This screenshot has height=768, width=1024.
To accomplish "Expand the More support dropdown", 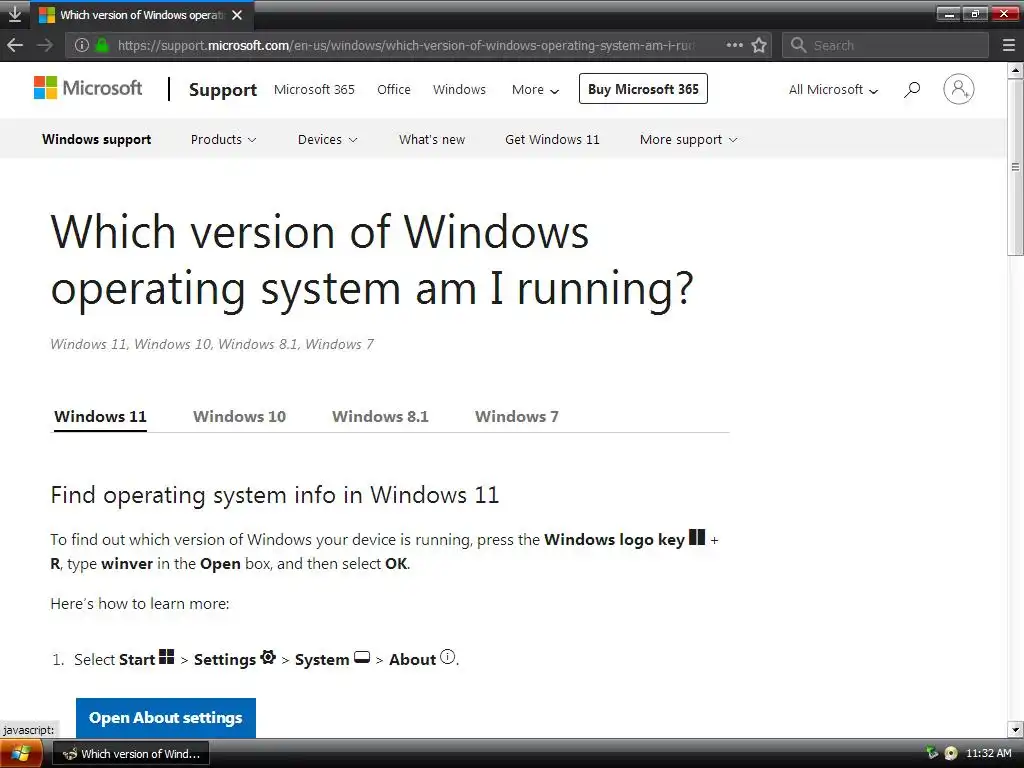I will click(688, 139).
